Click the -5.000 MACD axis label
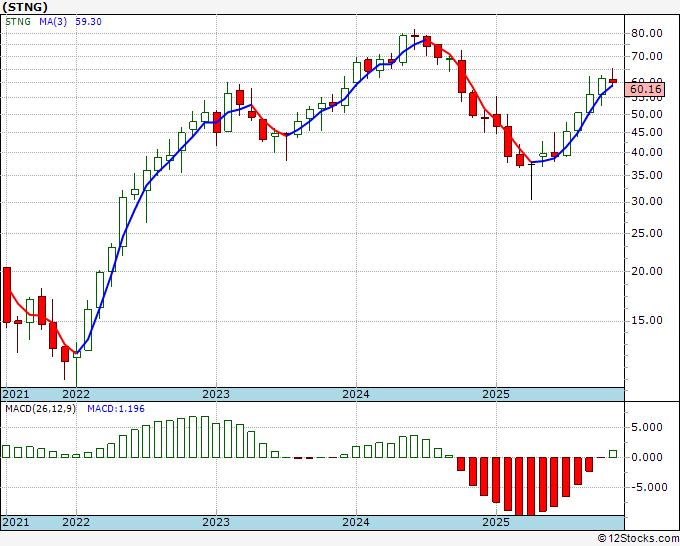This screenshot has width=680, height=546. (x=647, y=487)
